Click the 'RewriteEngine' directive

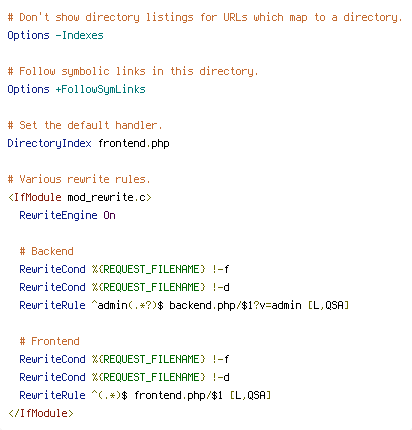pos(58,215)
